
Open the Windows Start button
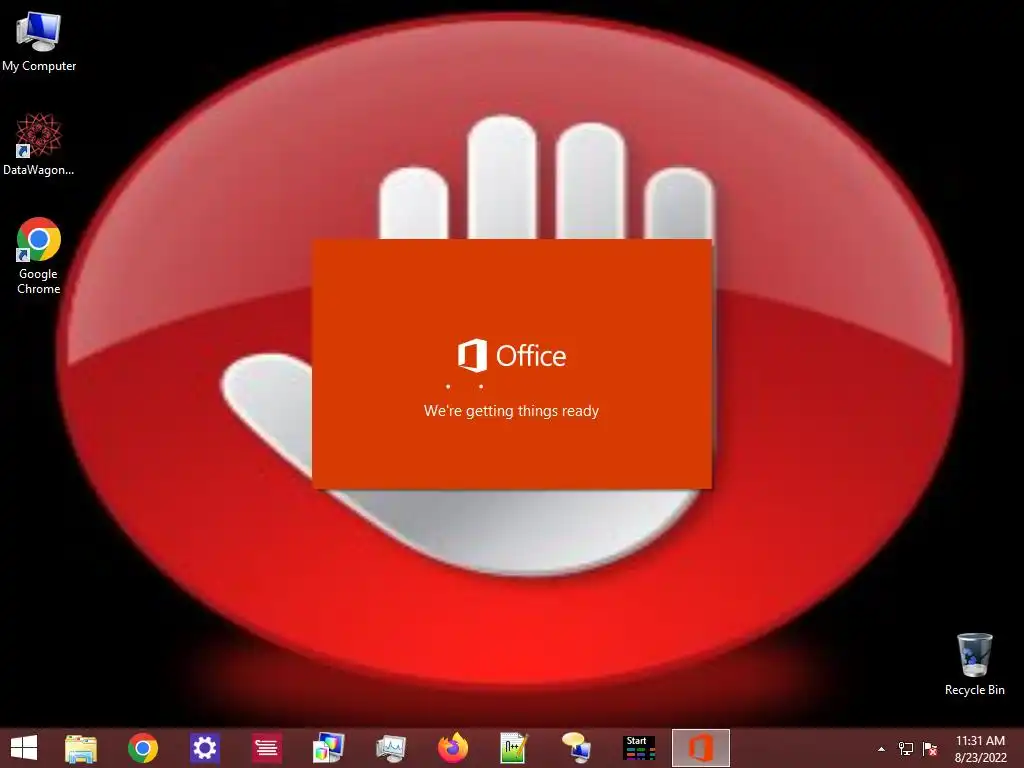pos(24,748)
